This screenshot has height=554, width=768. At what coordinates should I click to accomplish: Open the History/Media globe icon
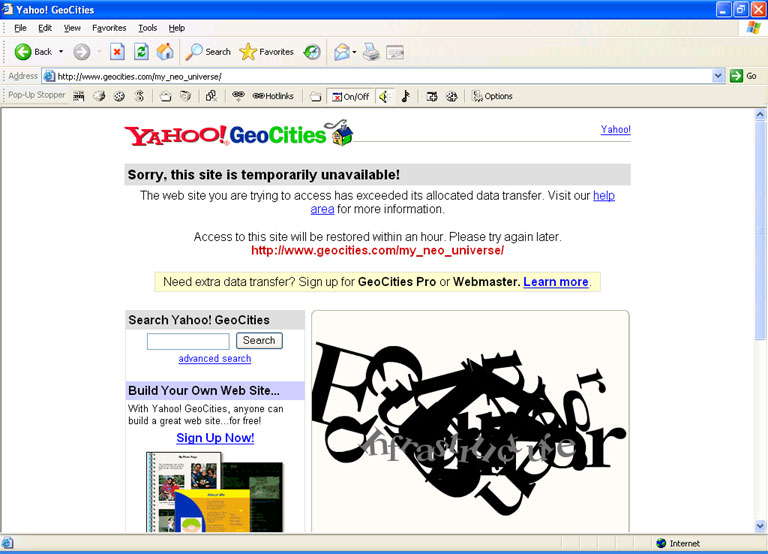(312, 51)
